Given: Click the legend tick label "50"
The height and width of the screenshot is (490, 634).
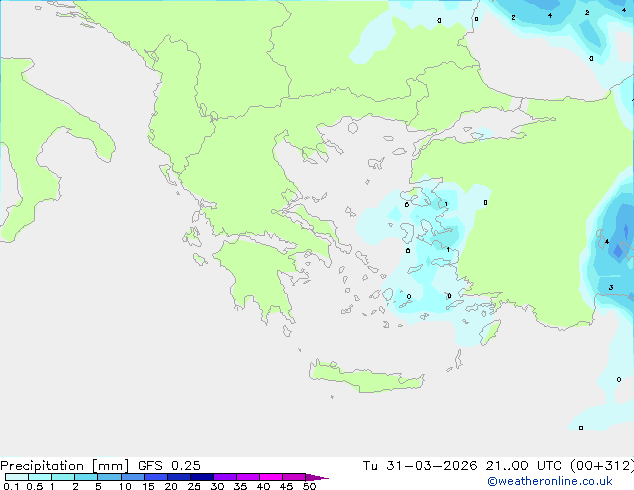Looking at the screenshot, I should [310, 486].
